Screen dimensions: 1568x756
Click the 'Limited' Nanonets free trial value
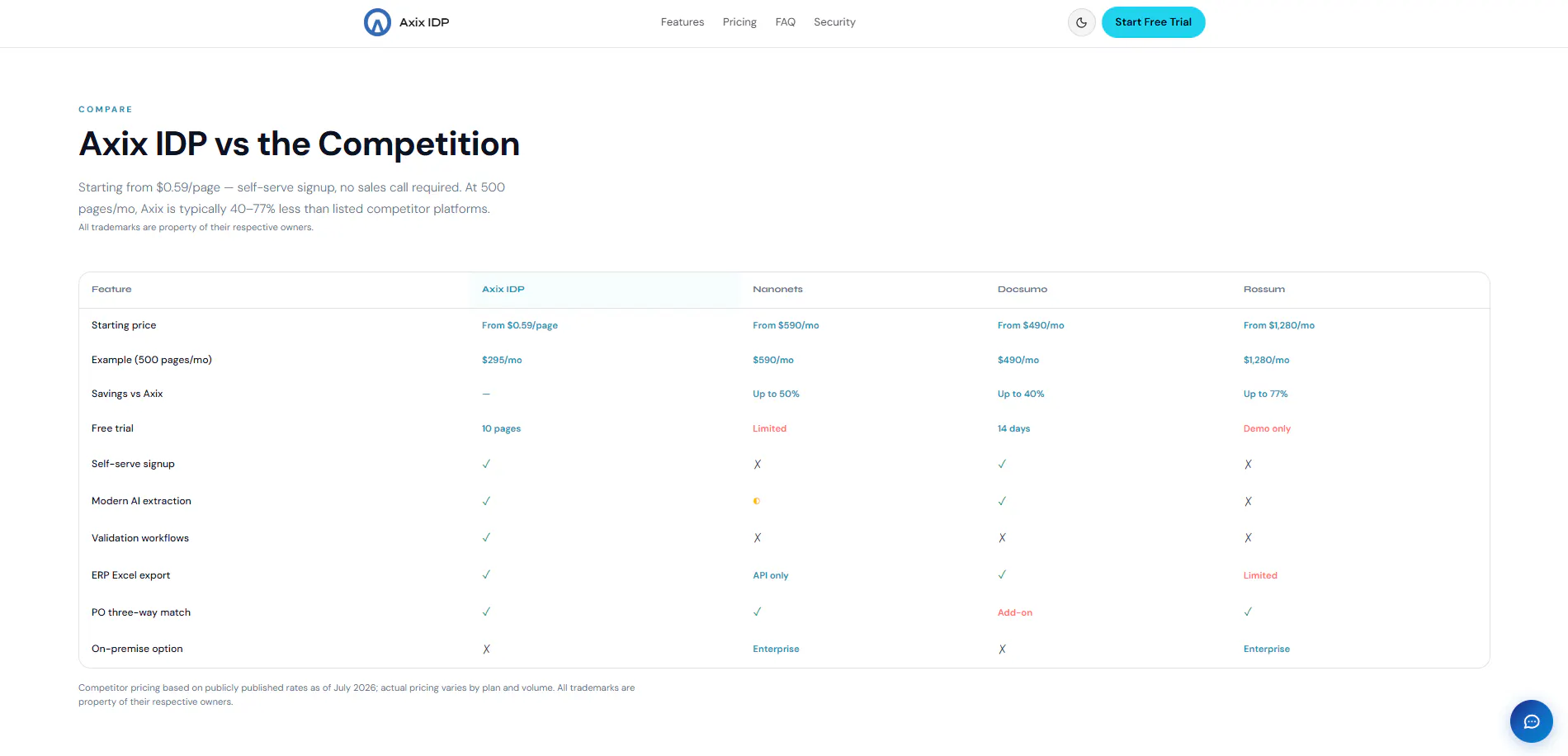pos(769,428)
